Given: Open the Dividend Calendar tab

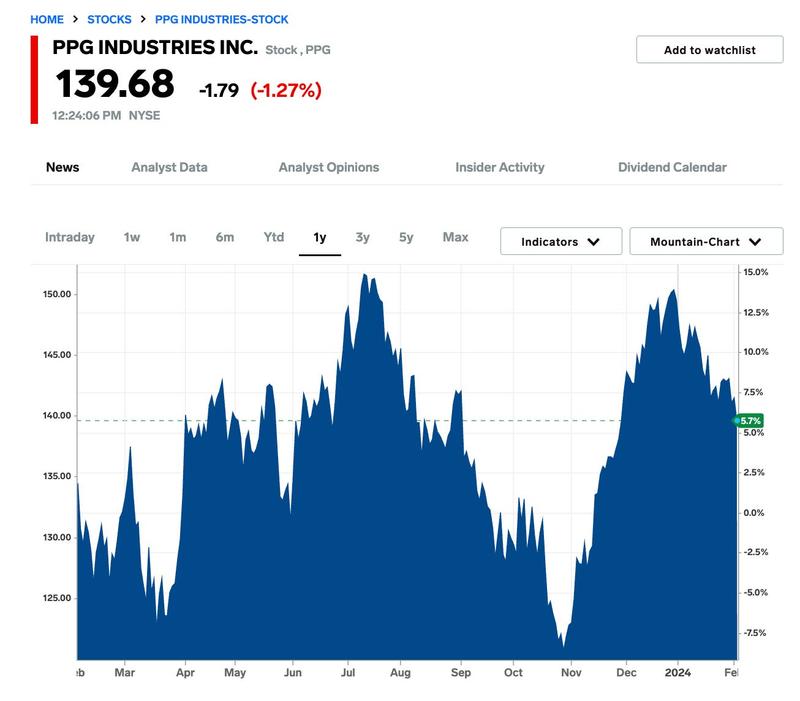Looking at the screenshot, I should pos(672,167).
